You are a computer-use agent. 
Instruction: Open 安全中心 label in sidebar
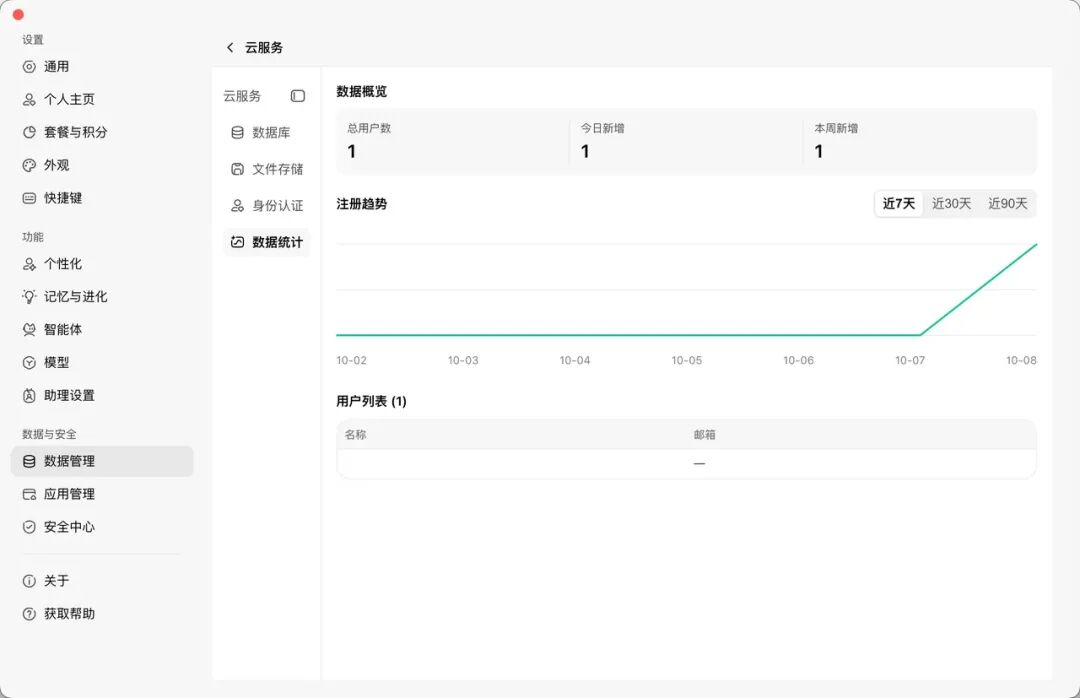(x=70, y=527)
